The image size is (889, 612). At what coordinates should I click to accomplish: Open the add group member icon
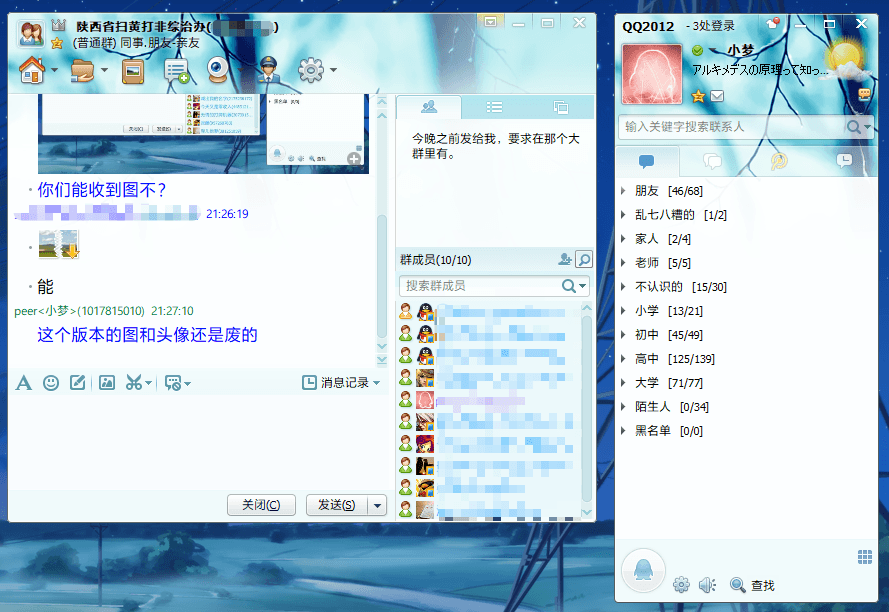coord(565,260)
